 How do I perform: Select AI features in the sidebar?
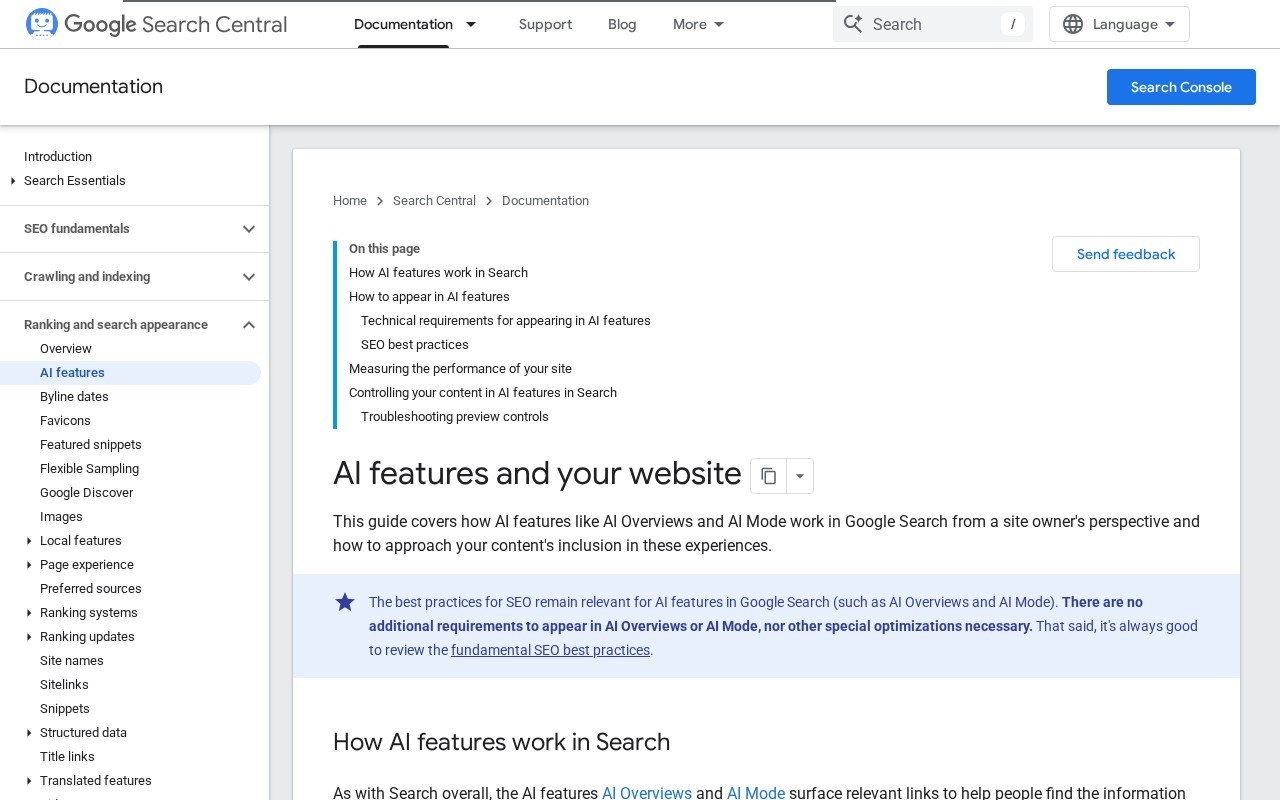click(130, 373)
